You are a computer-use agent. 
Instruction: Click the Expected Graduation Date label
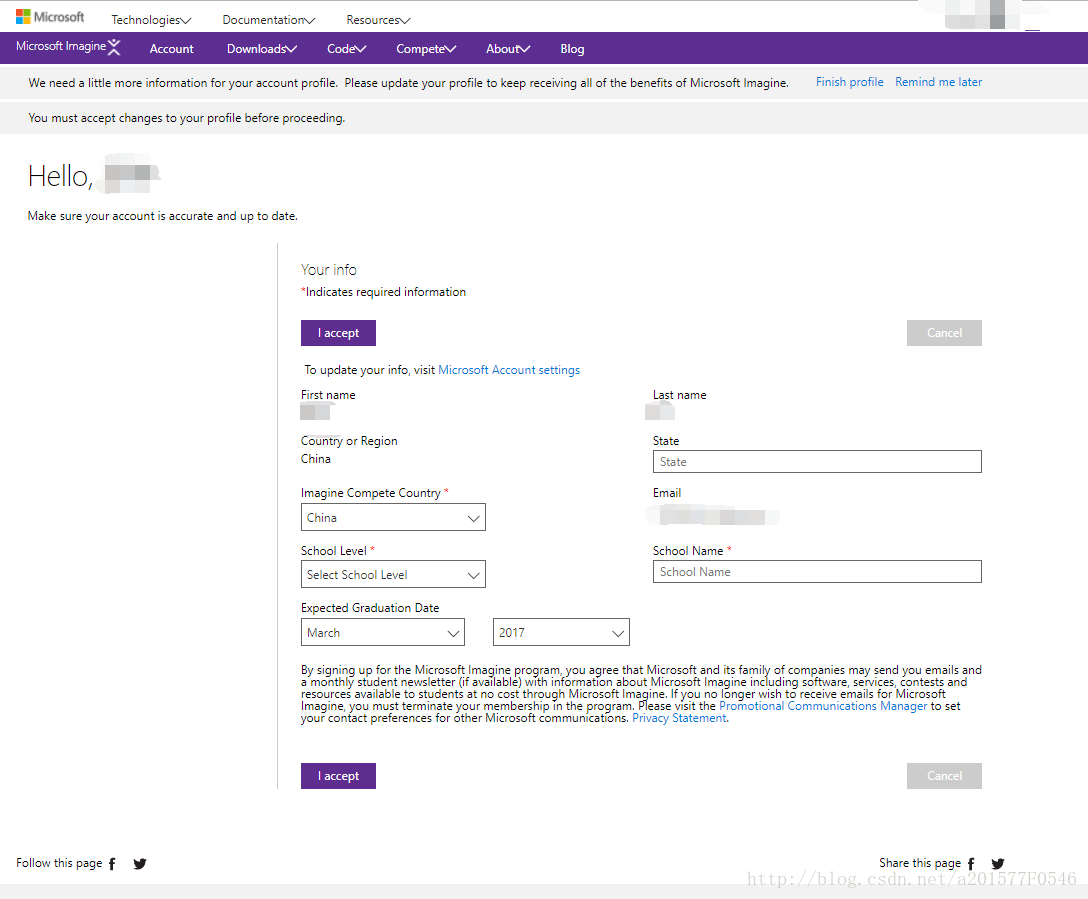pyautogui.click(x=370, y=608)
